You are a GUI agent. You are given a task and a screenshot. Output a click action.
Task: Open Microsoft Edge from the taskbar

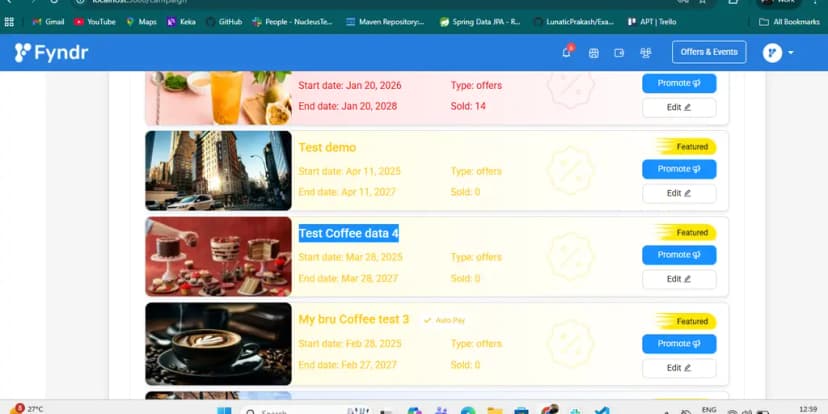pyautogui.click(x=468, y=411)
